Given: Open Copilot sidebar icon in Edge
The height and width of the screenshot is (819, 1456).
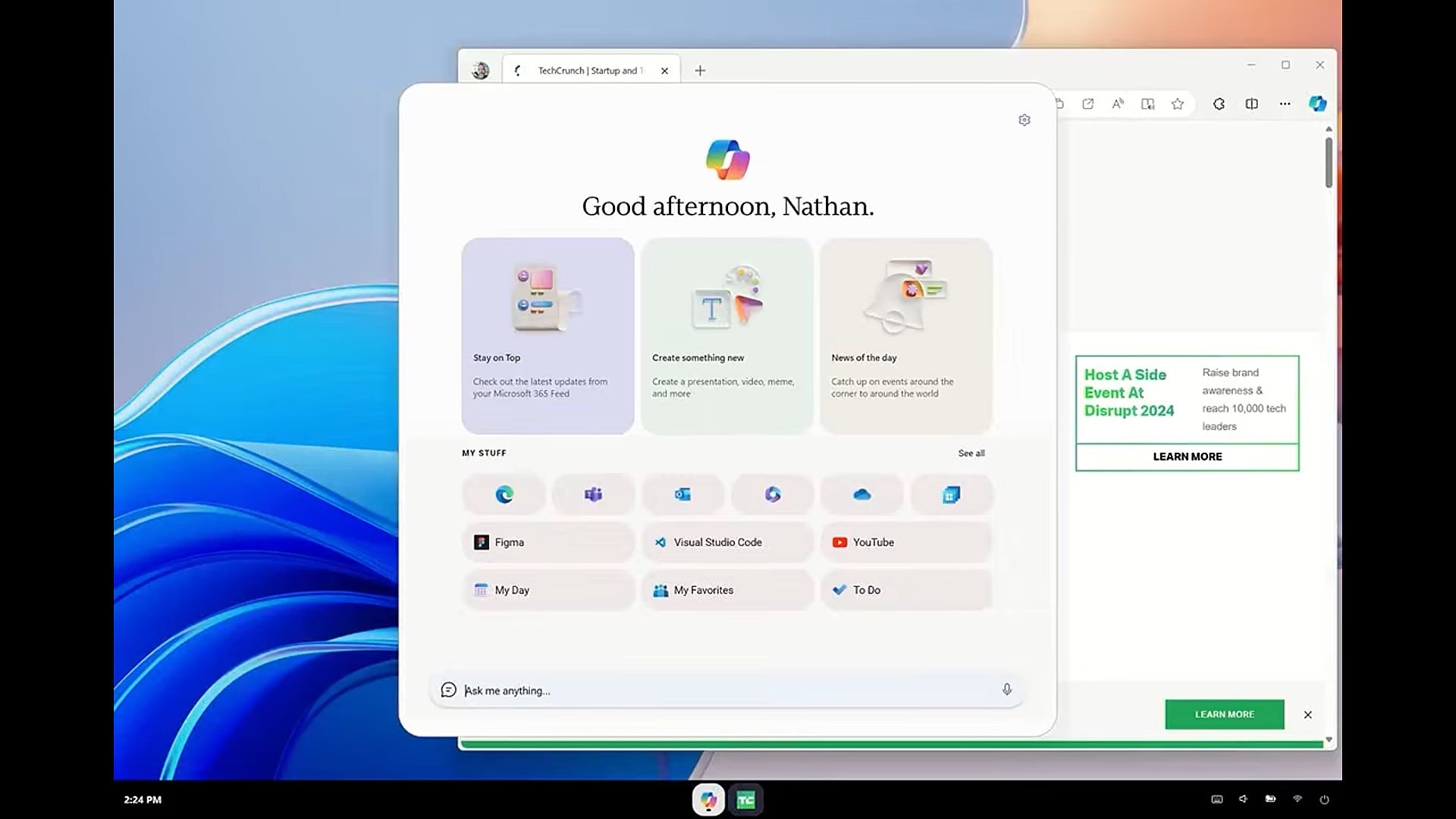Looking at the screenshot, I should click(1317, 104).
